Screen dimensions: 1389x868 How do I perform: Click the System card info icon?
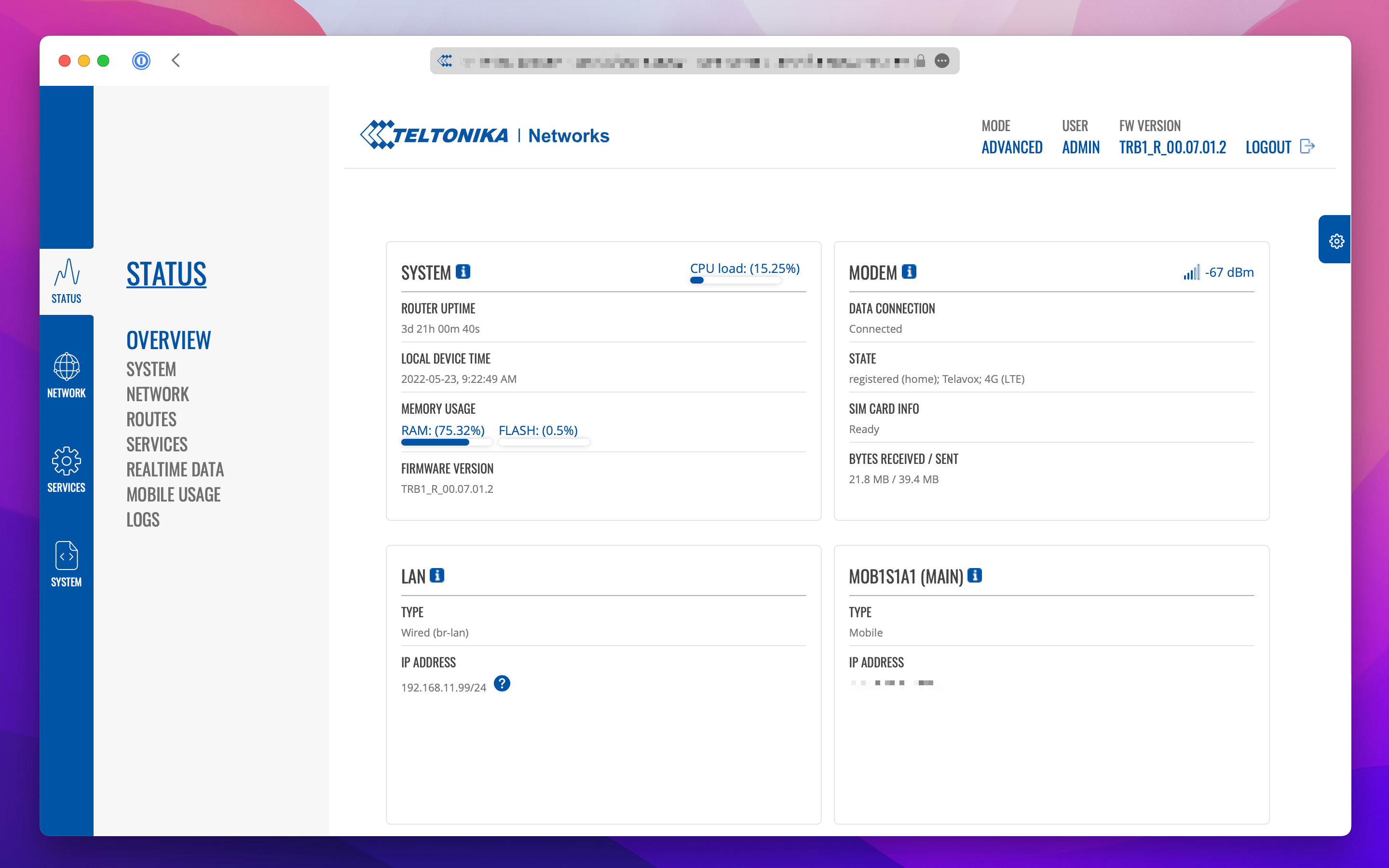463,271
